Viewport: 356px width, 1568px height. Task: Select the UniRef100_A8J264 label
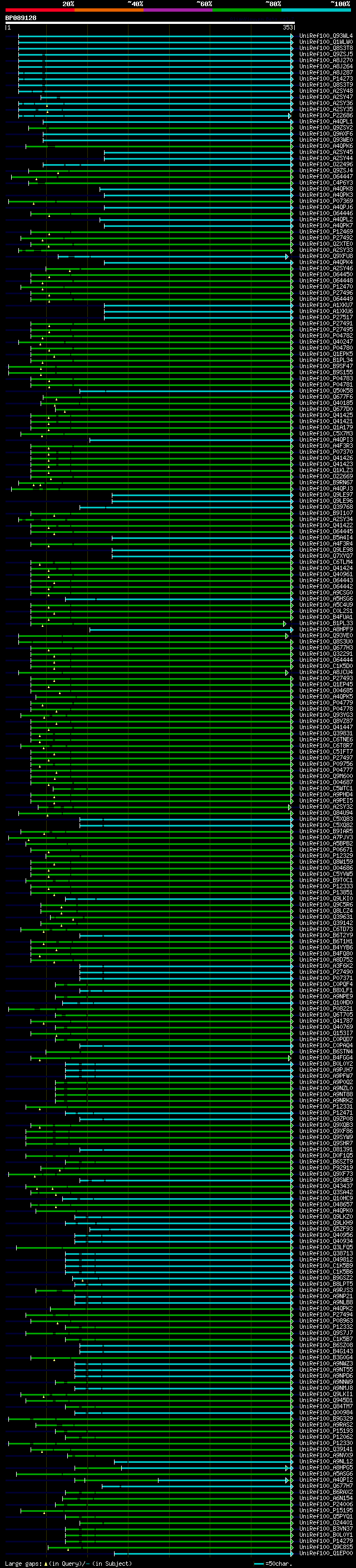(325, 66)
